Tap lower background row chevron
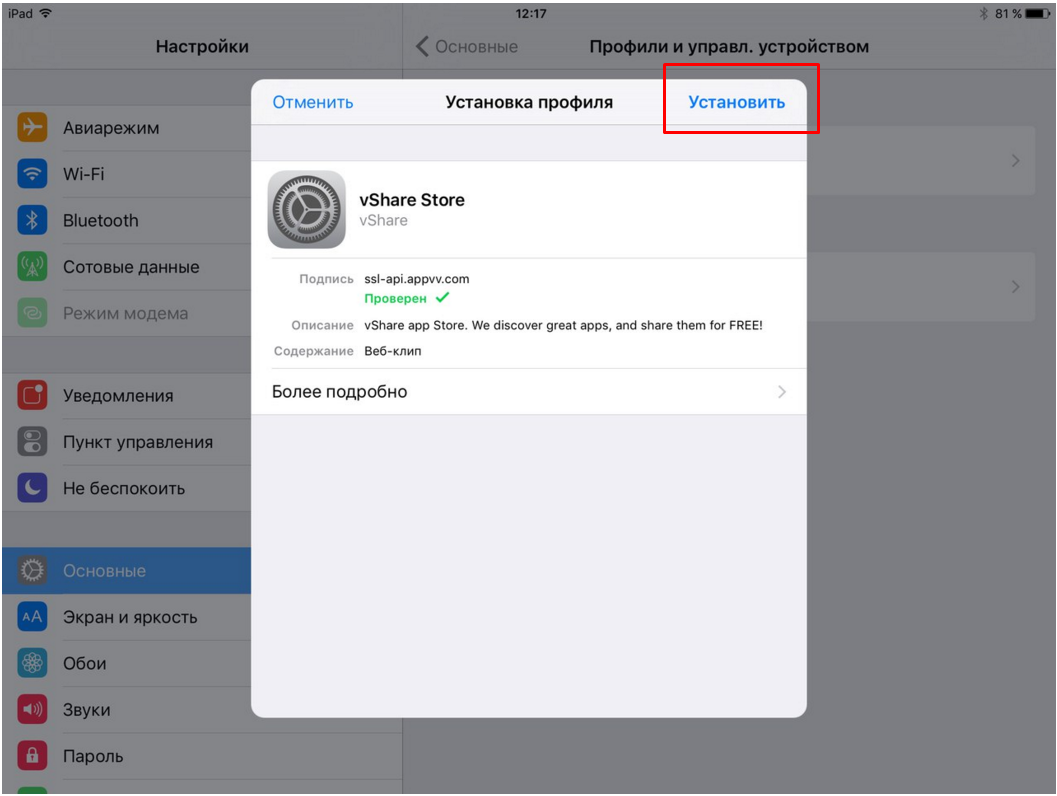1057x796 pixels. coord(1015,286)
